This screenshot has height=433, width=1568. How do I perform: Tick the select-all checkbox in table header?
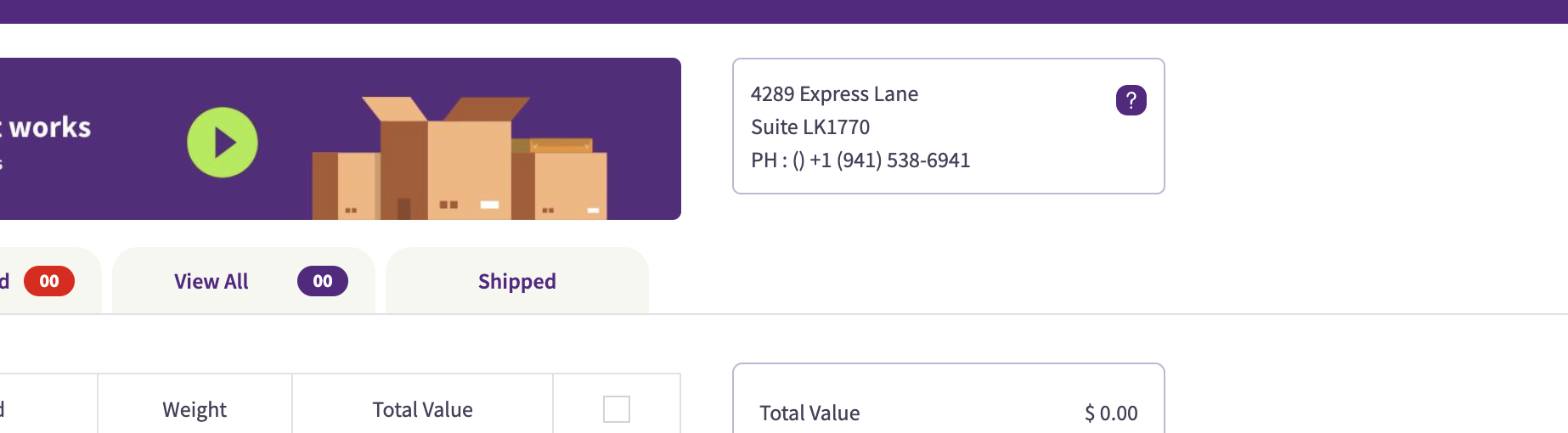pyautogui.click(x=617, y=409)
